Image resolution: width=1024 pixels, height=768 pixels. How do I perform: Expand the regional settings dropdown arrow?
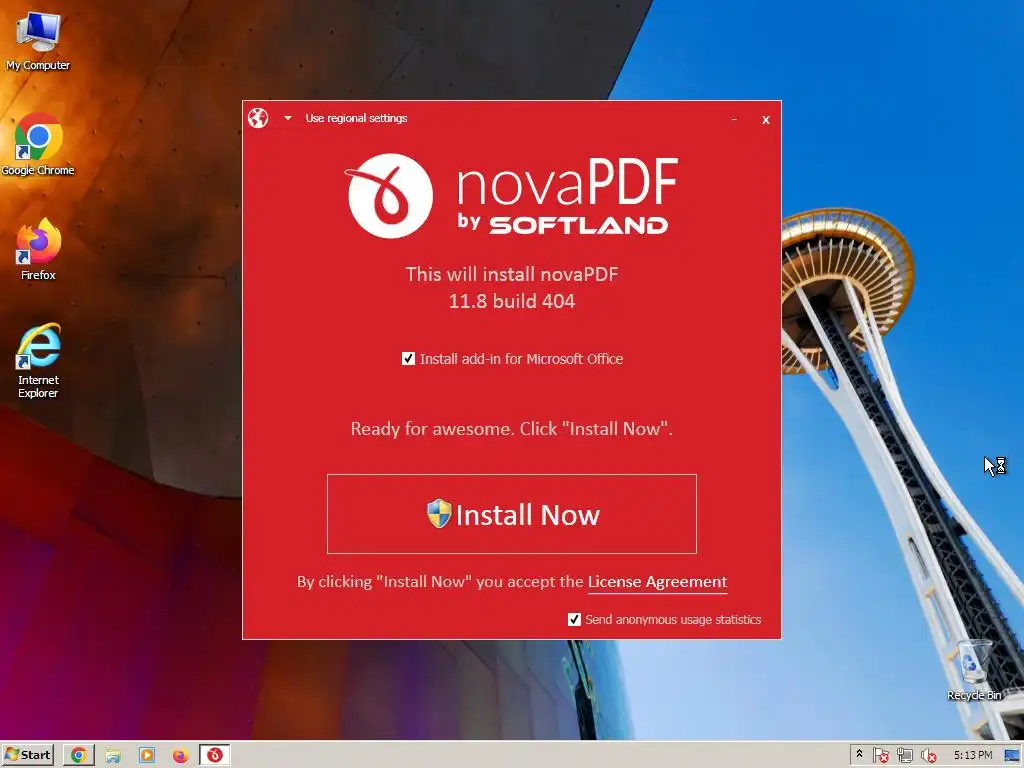coord(288,118)
